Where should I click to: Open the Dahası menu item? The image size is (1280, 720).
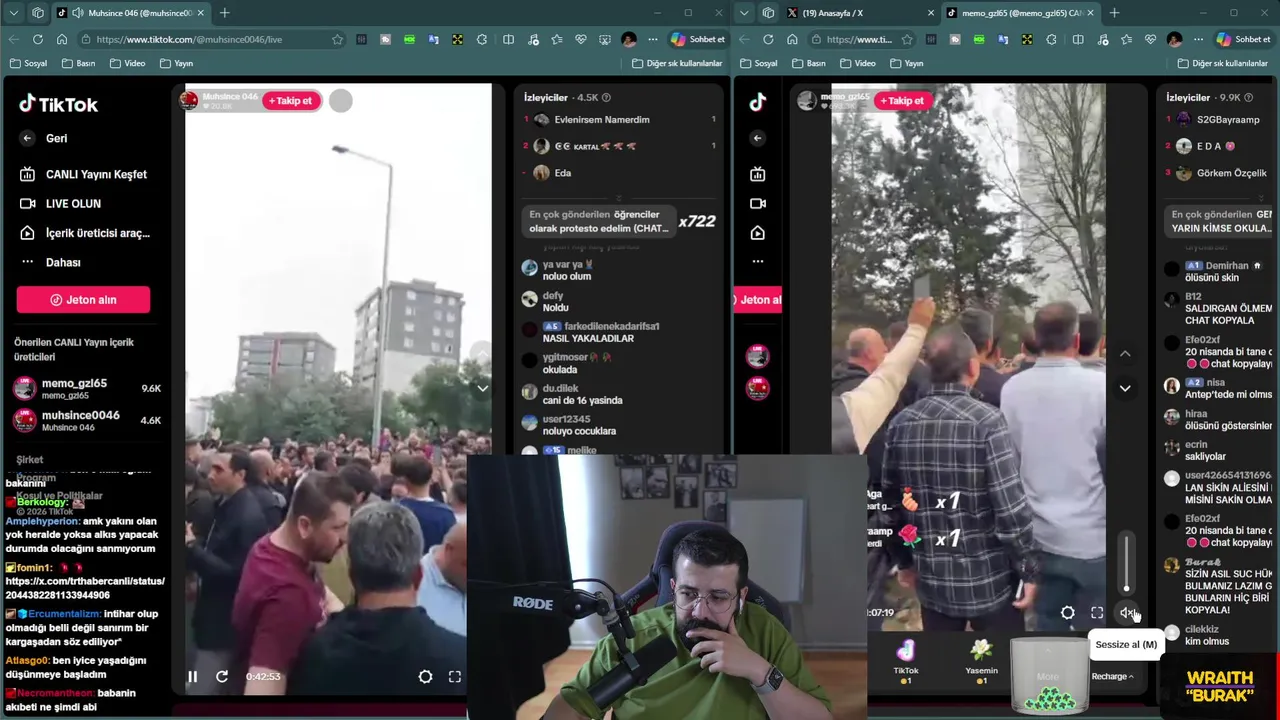pos(50,262)
